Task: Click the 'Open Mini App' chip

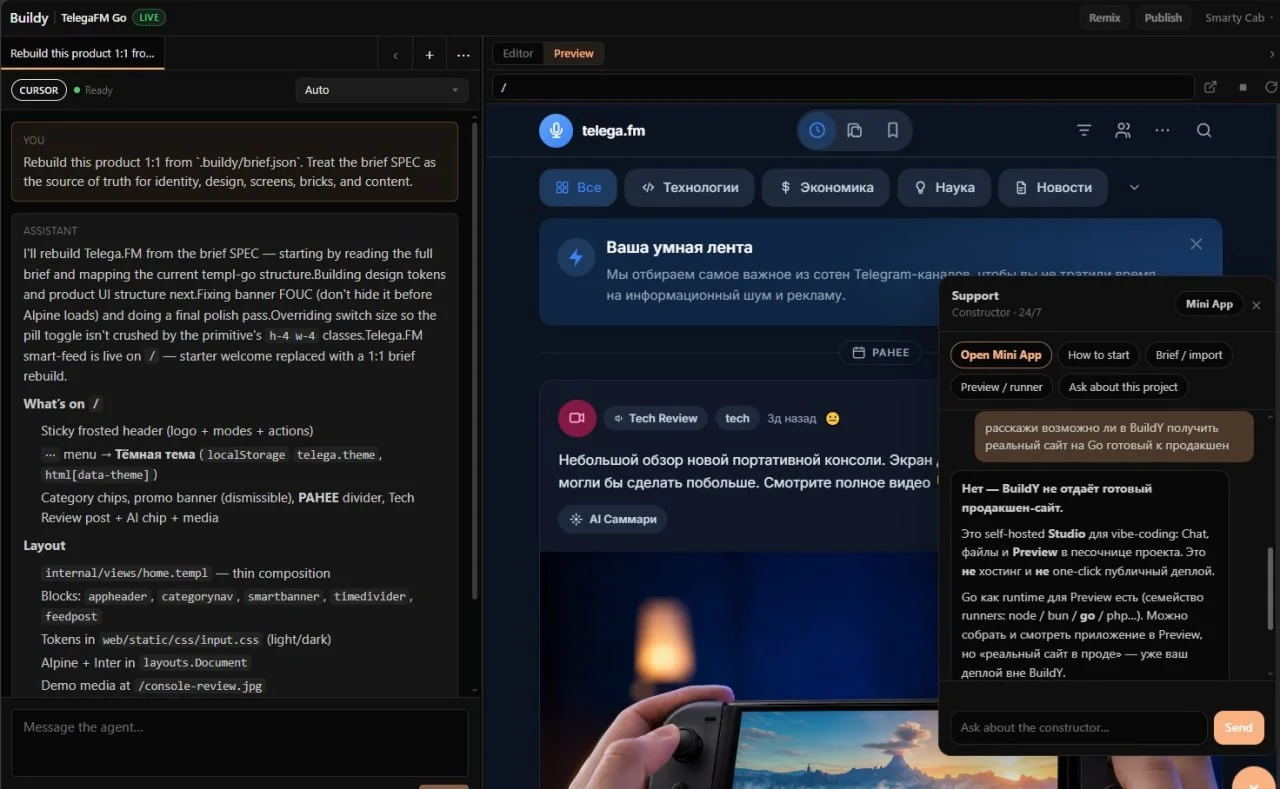Action: point(1001,355)
